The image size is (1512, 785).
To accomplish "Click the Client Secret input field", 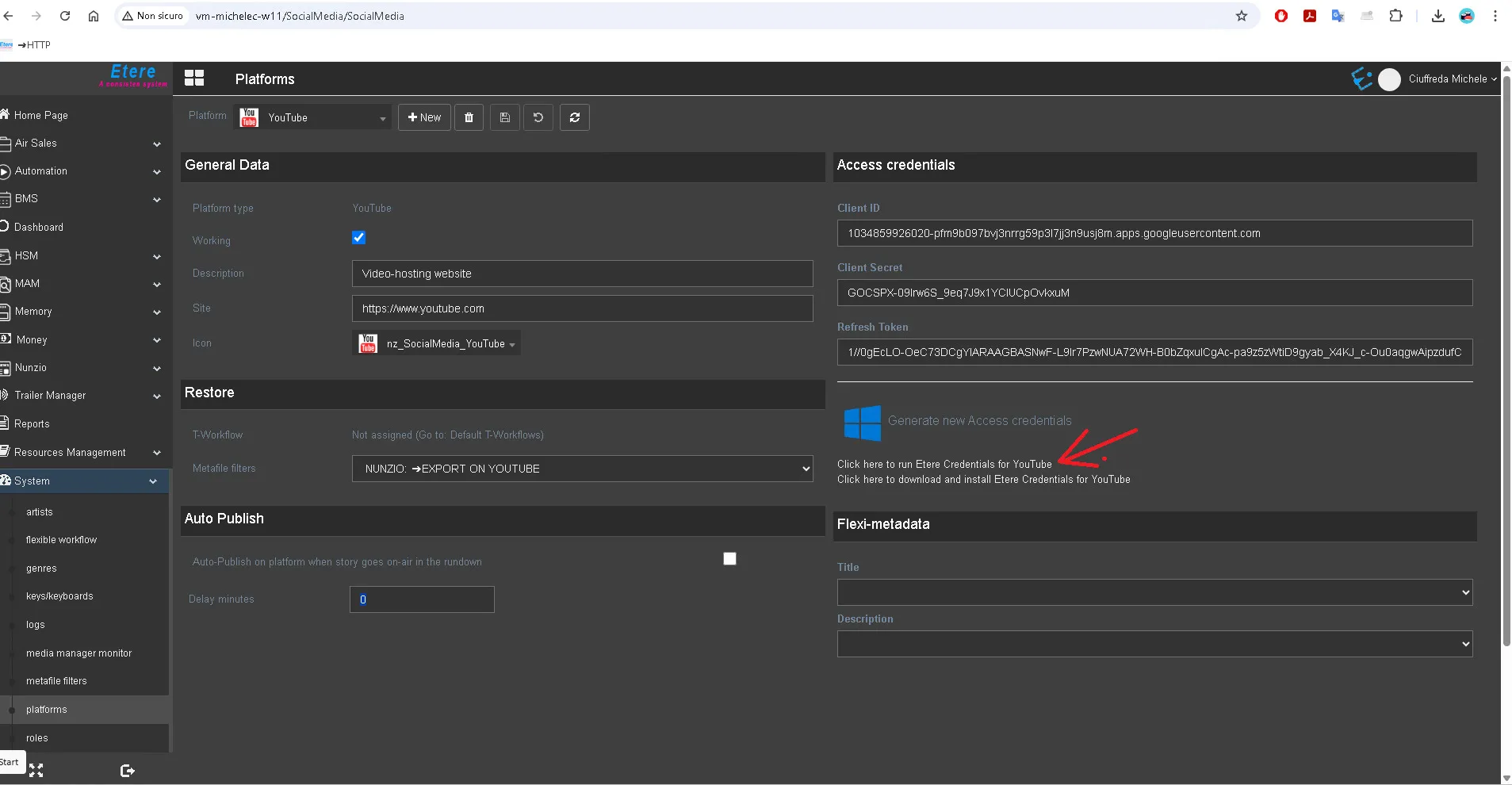I will 1154,293.
